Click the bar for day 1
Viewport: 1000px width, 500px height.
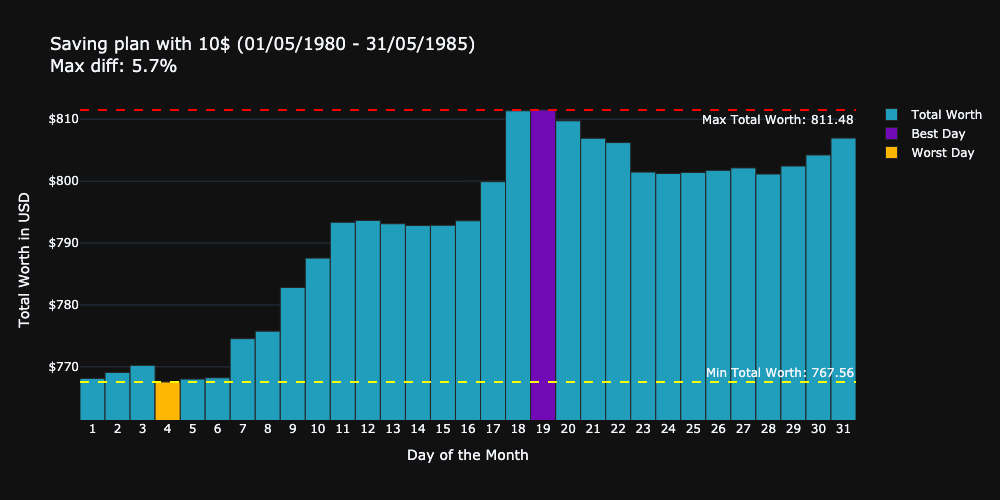coord(92,400)
